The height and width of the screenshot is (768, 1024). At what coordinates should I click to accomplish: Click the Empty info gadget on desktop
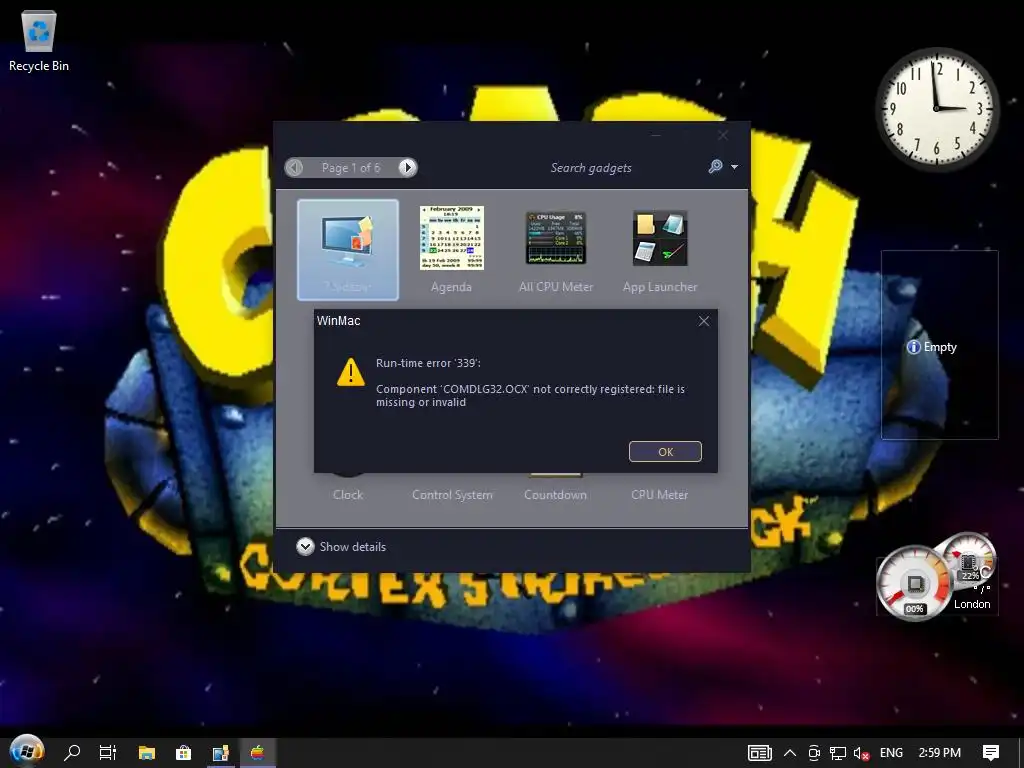click(939, 345)
